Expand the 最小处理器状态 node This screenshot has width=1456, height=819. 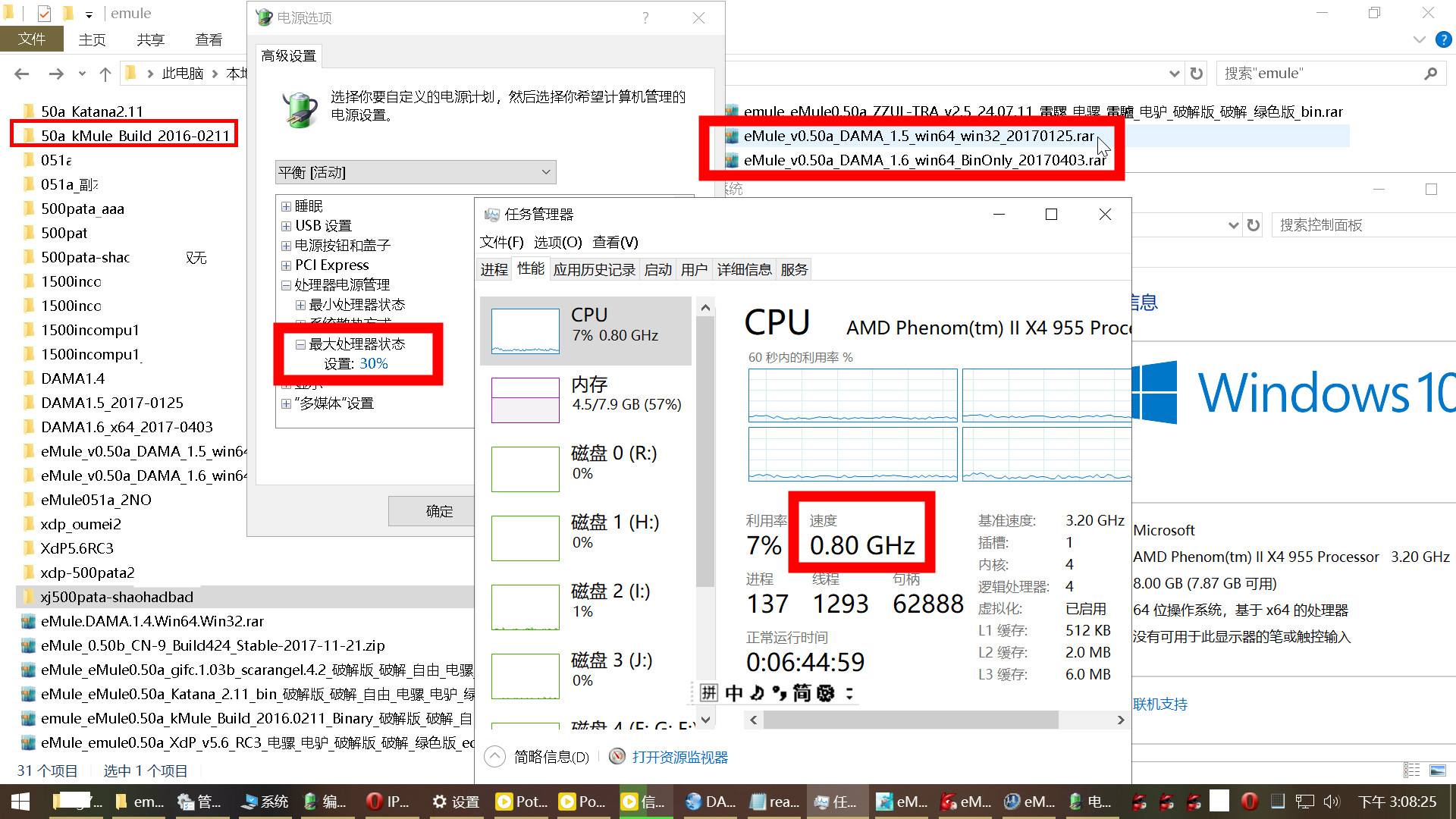point(300,305)
